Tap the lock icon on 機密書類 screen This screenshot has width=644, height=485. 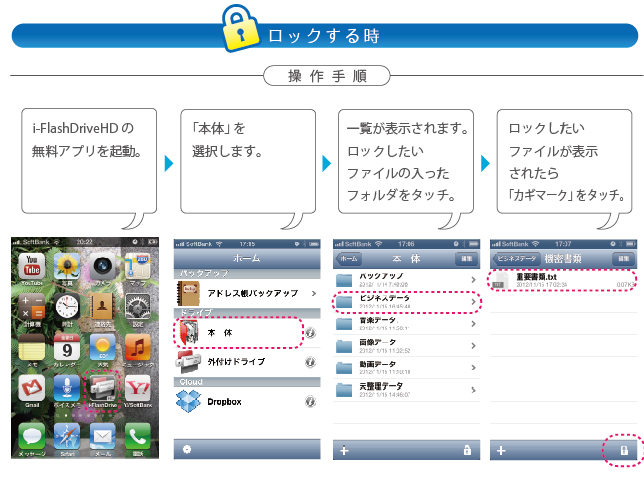pyautogui.click(x=624, y=450)
